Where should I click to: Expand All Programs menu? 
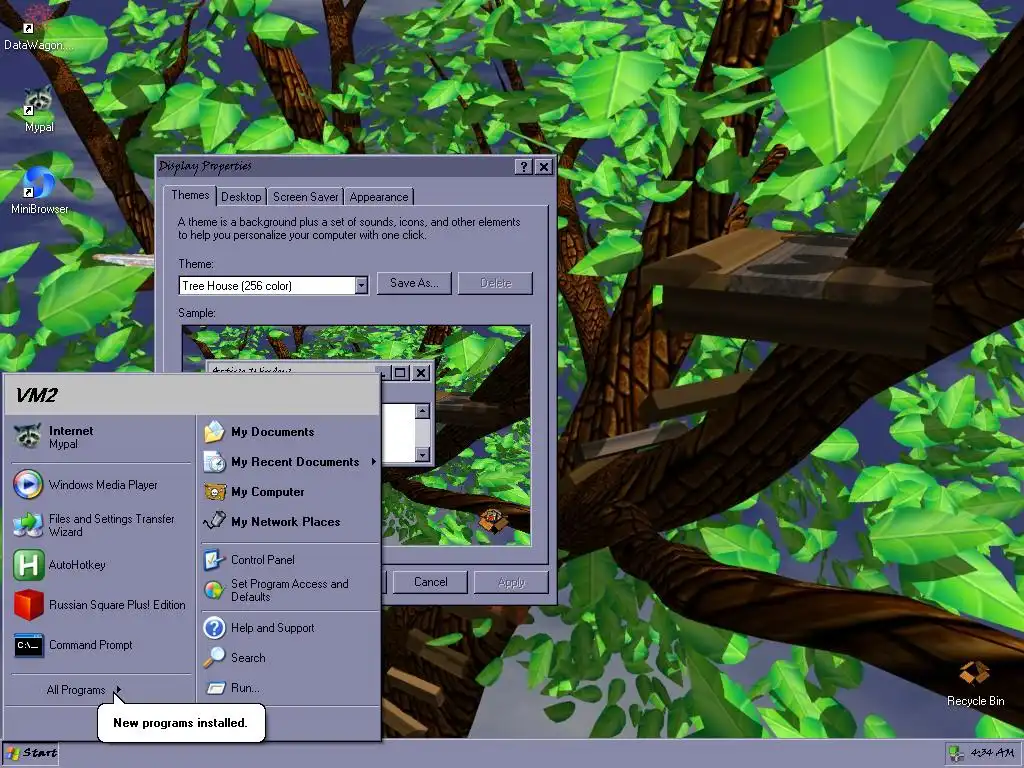pyautogui.click(x=84, y=690)
